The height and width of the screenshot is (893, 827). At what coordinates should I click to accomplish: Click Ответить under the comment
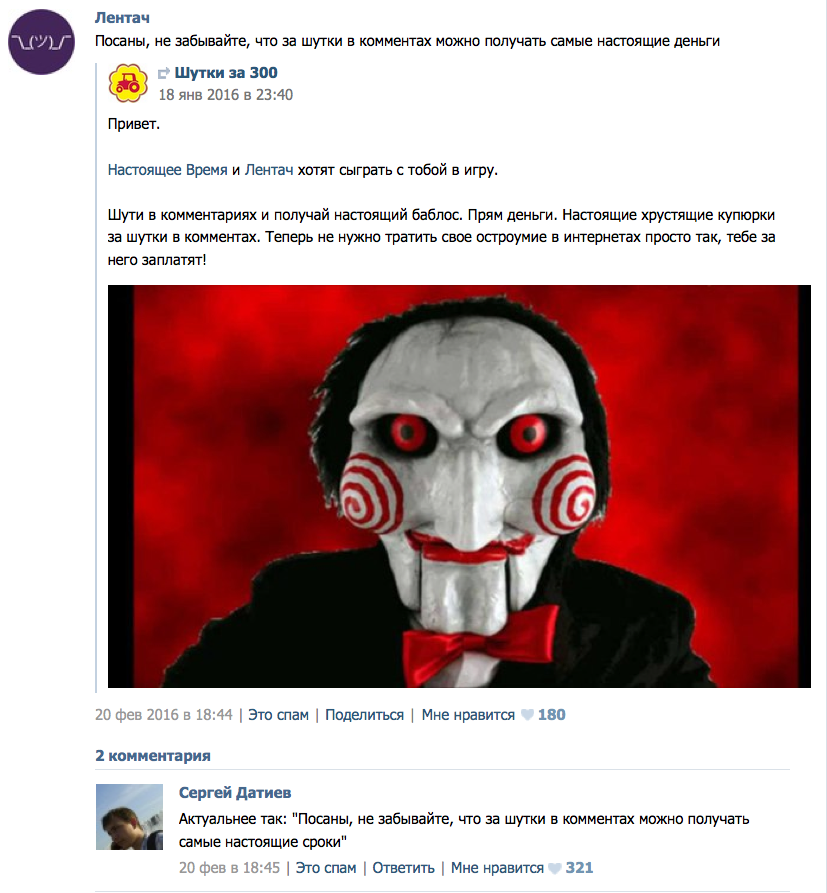point(403,868)
